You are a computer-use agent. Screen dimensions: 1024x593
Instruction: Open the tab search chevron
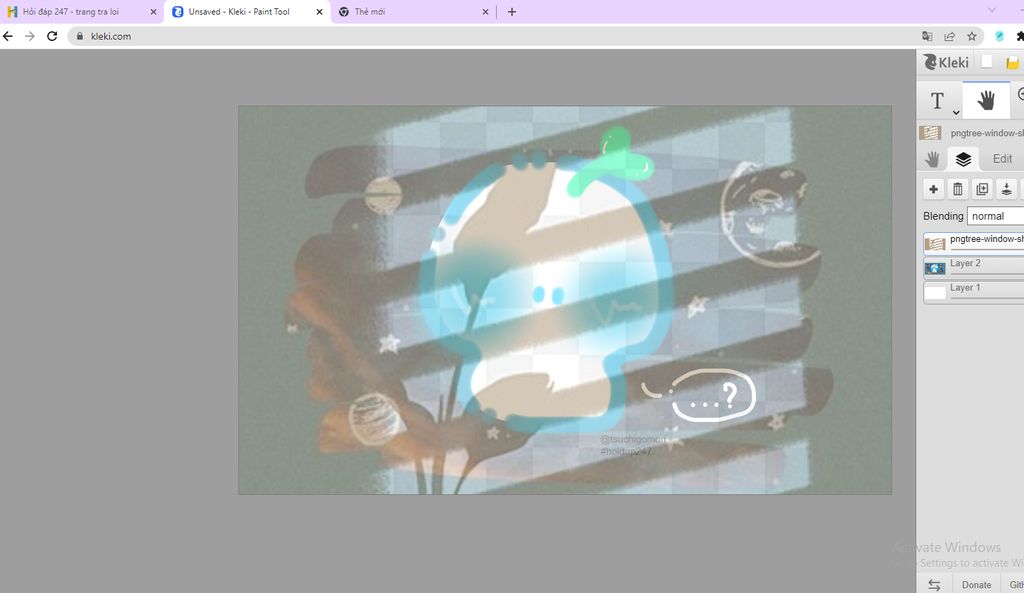pos(991,10)
